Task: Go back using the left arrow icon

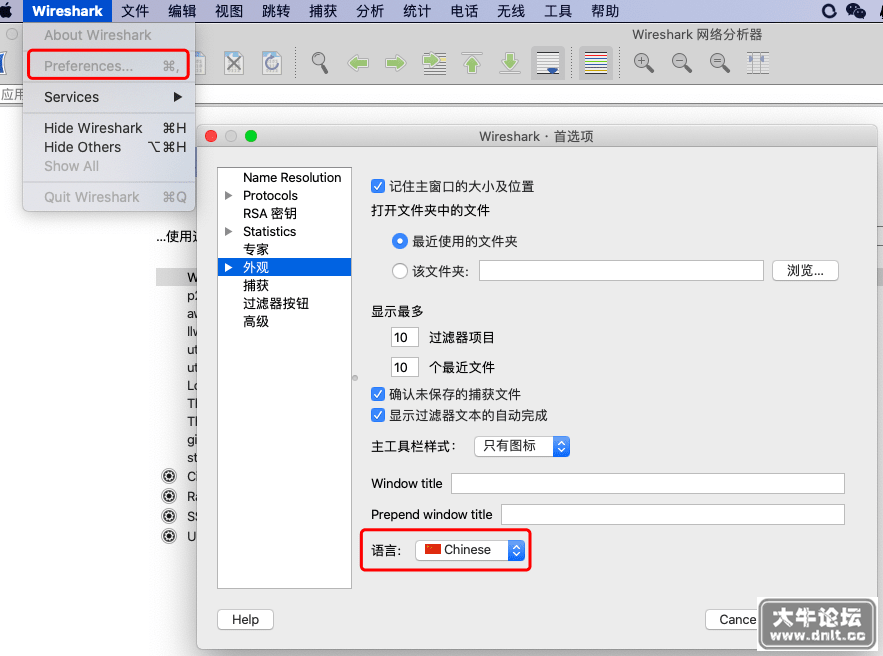Action: coord(358,63)
